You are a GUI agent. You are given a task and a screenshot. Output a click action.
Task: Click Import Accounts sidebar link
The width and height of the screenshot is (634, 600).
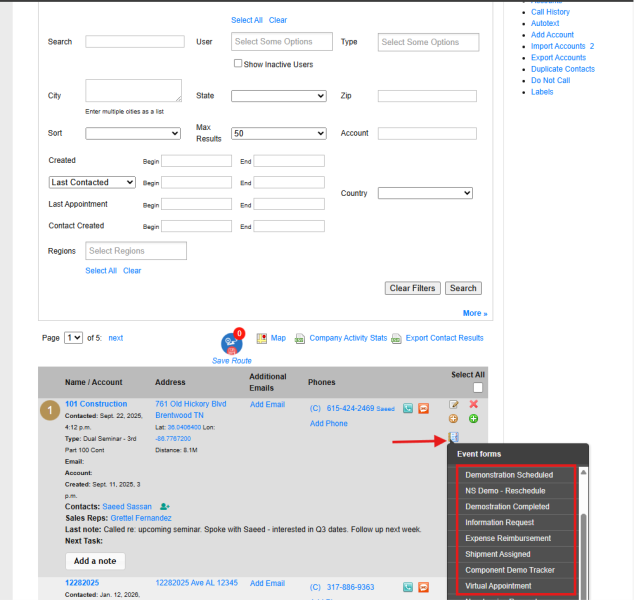558,46
